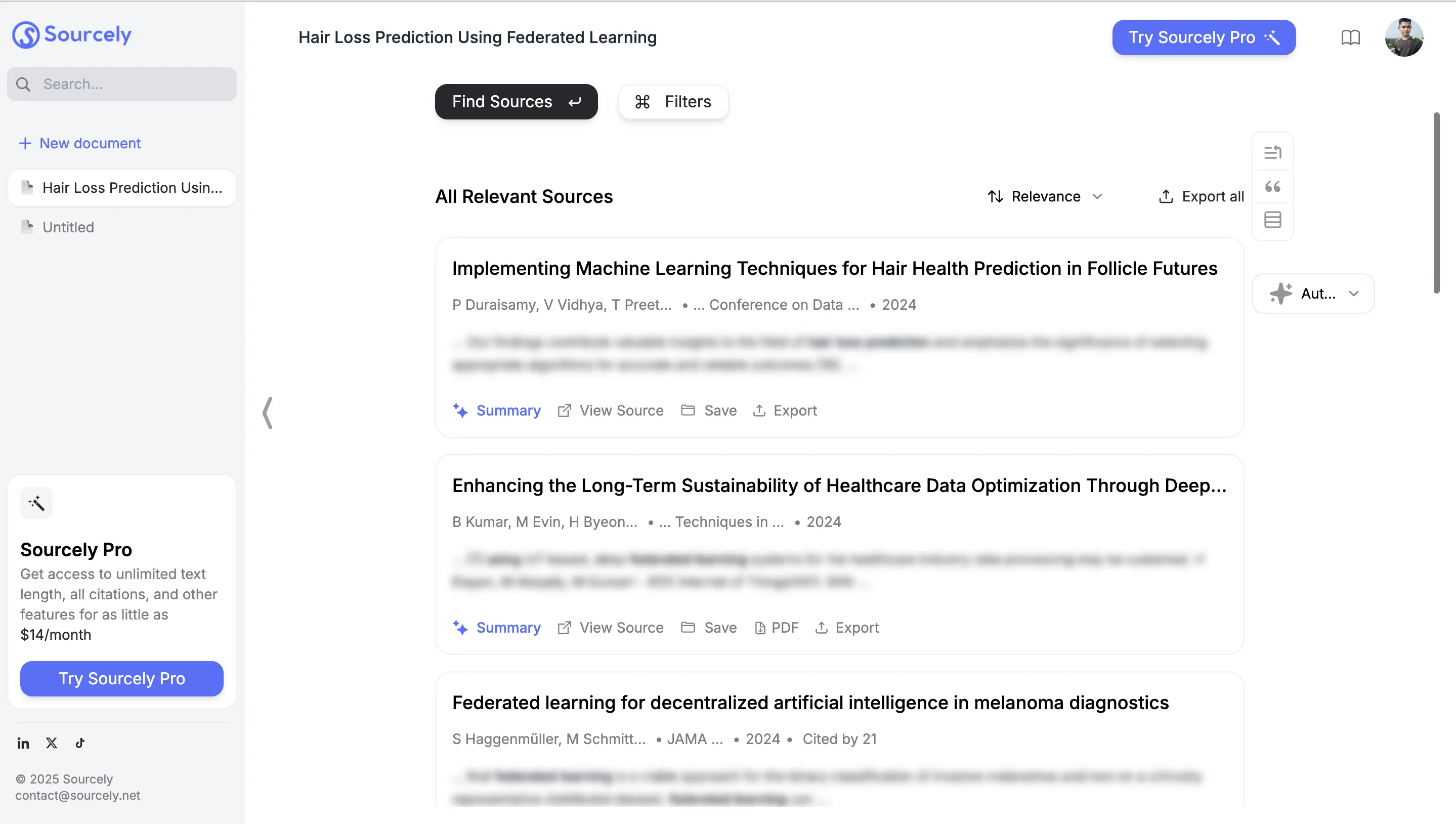Open Sourcely's LinkedIn page
Screen dimensions: 1456x824
pyautogui.click(x=23, y=743)
